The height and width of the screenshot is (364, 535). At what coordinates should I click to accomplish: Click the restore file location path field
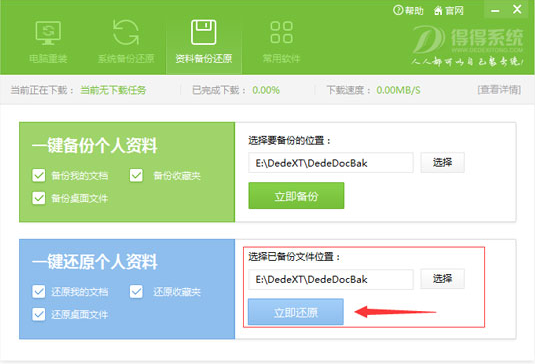click(331, 279)
